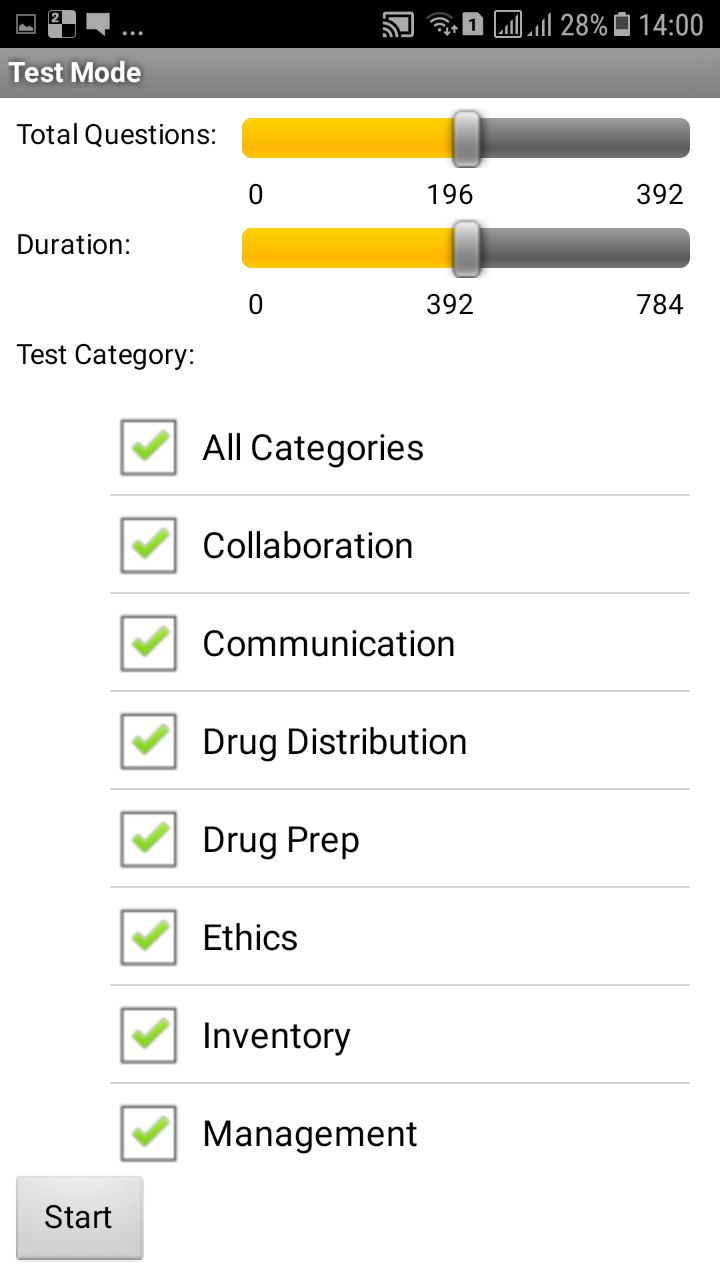
Task: Uncheck the All Categories checkbox
Action: [149, 447]
